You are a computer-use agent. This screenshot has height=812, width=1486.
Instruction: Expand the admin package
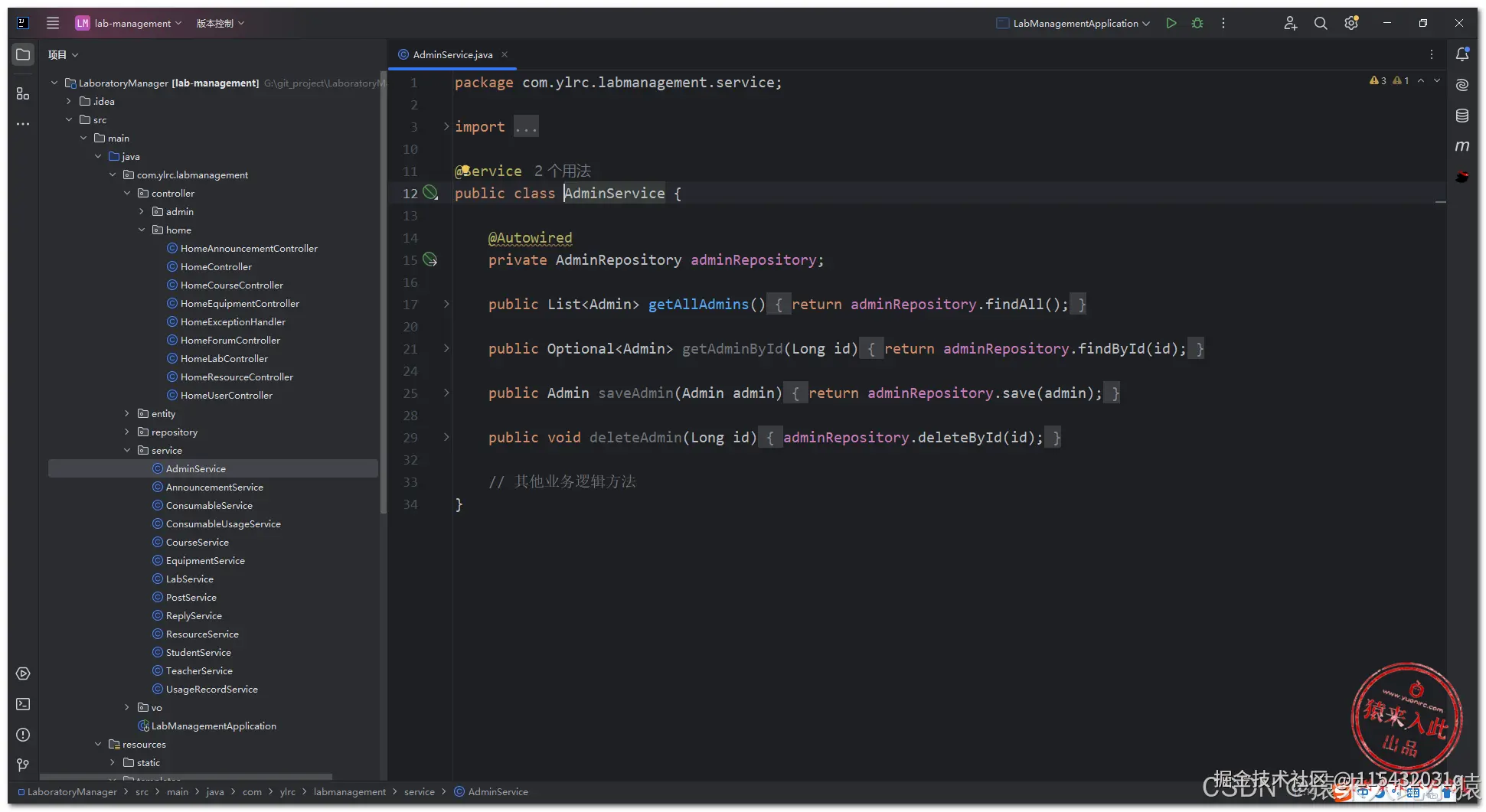(x=142, y=211)
